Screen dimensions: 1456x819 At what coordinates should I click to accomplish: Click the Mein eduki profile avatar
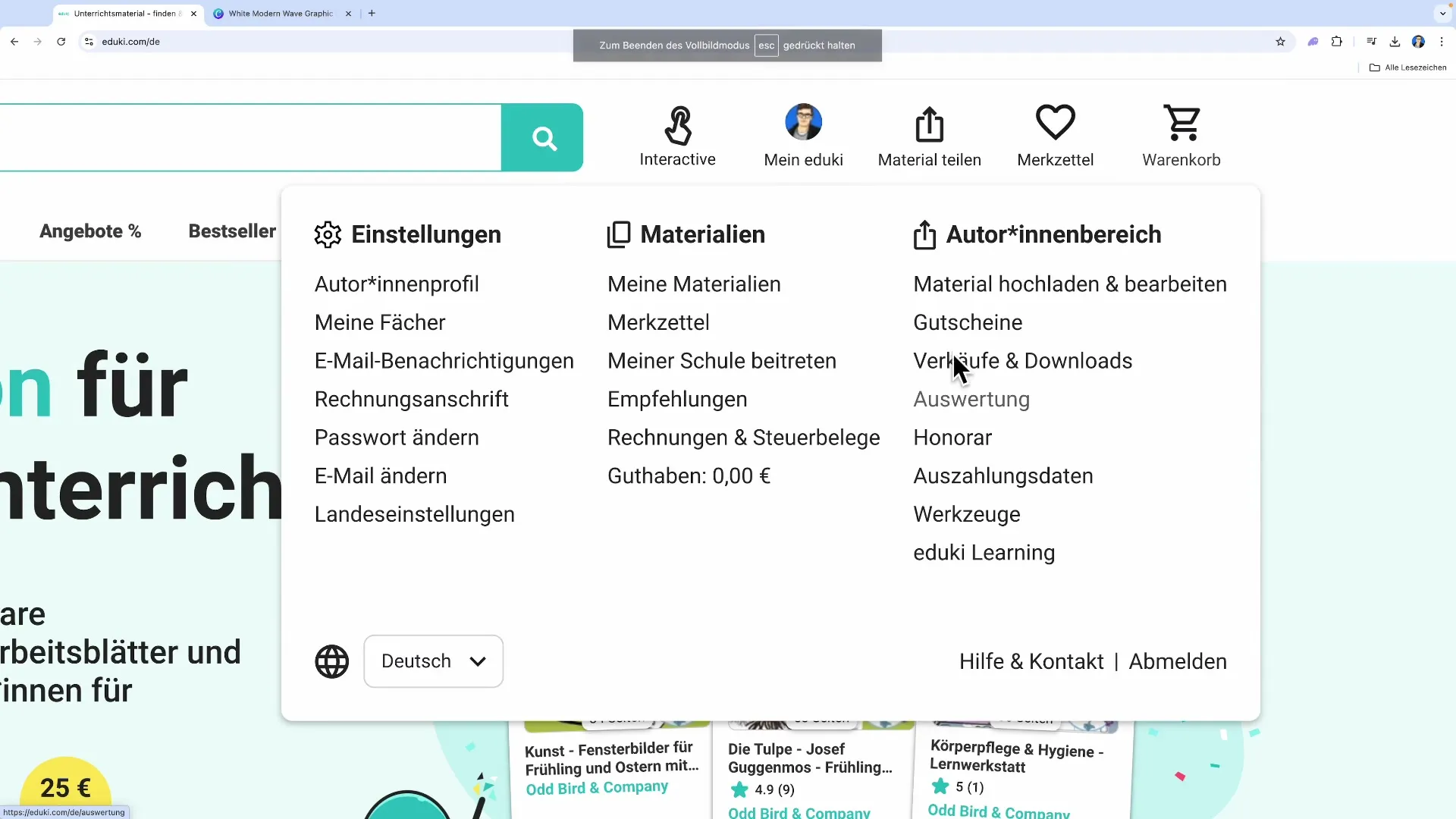[803, 121]
